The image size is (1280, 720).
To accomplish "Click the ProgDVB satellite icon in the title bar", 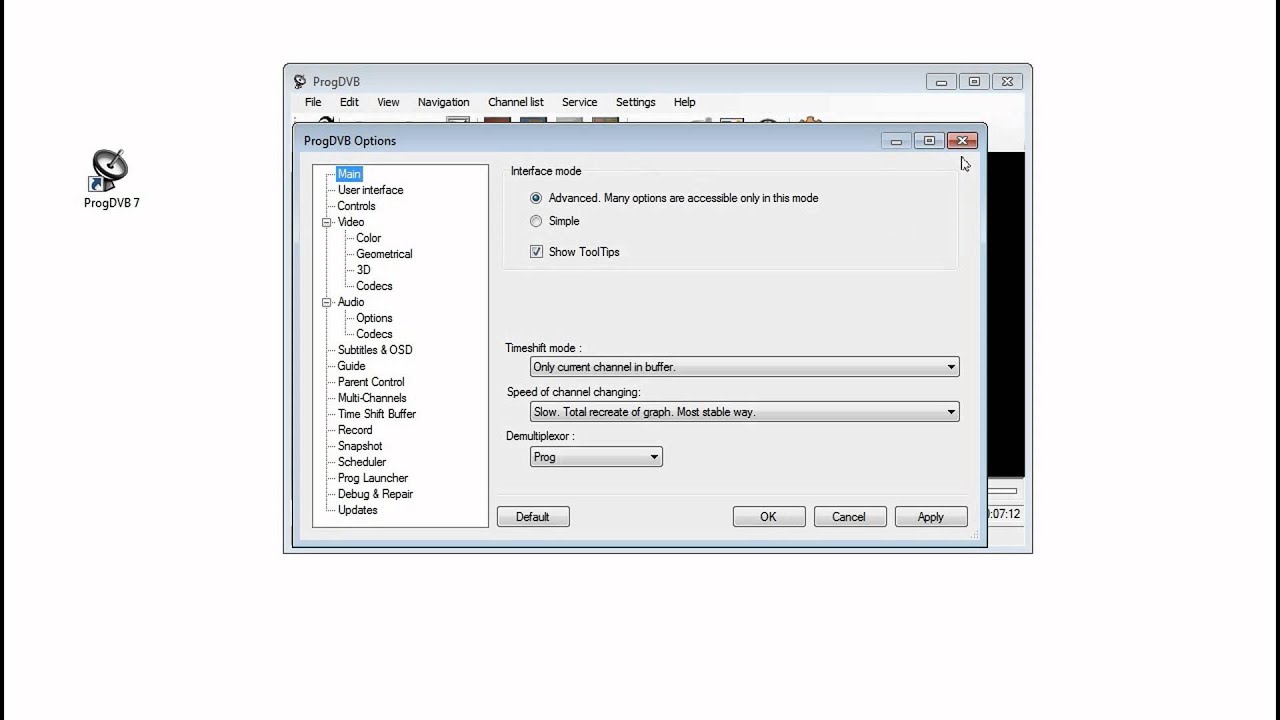I will (x=300, y=82).
